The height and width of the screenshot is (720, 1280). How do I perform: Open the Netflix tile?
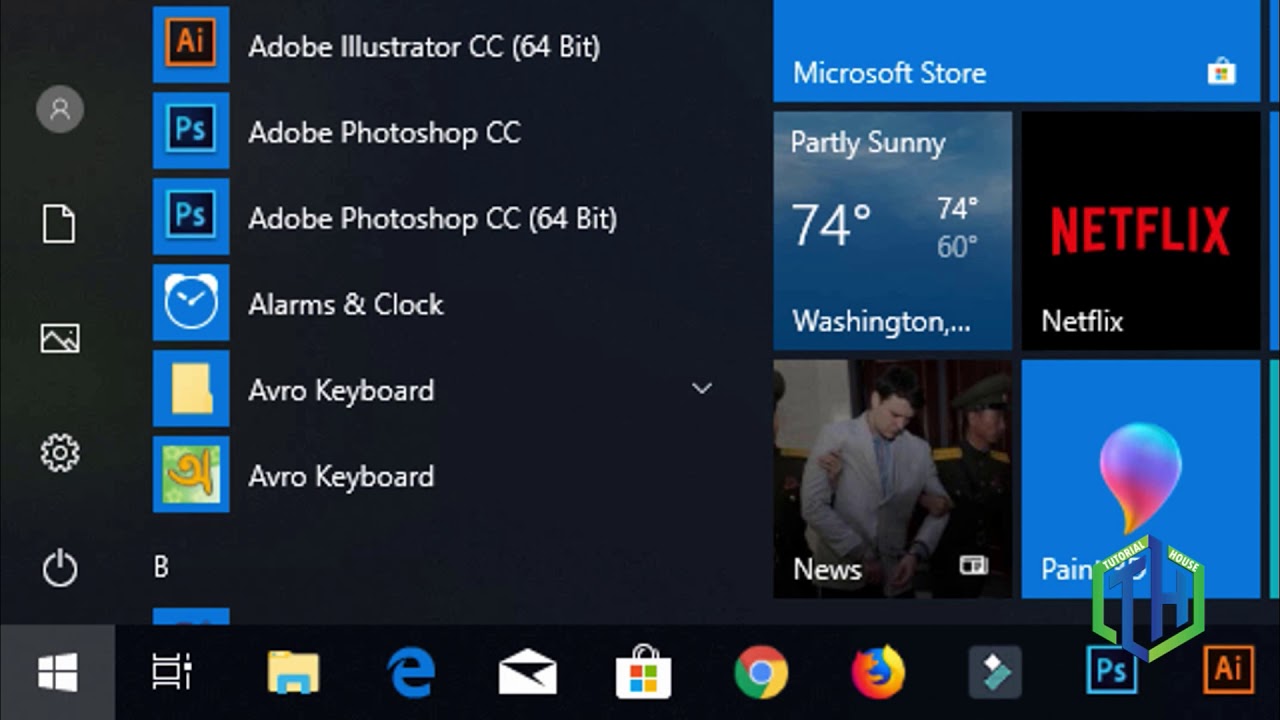(1141, 231)
